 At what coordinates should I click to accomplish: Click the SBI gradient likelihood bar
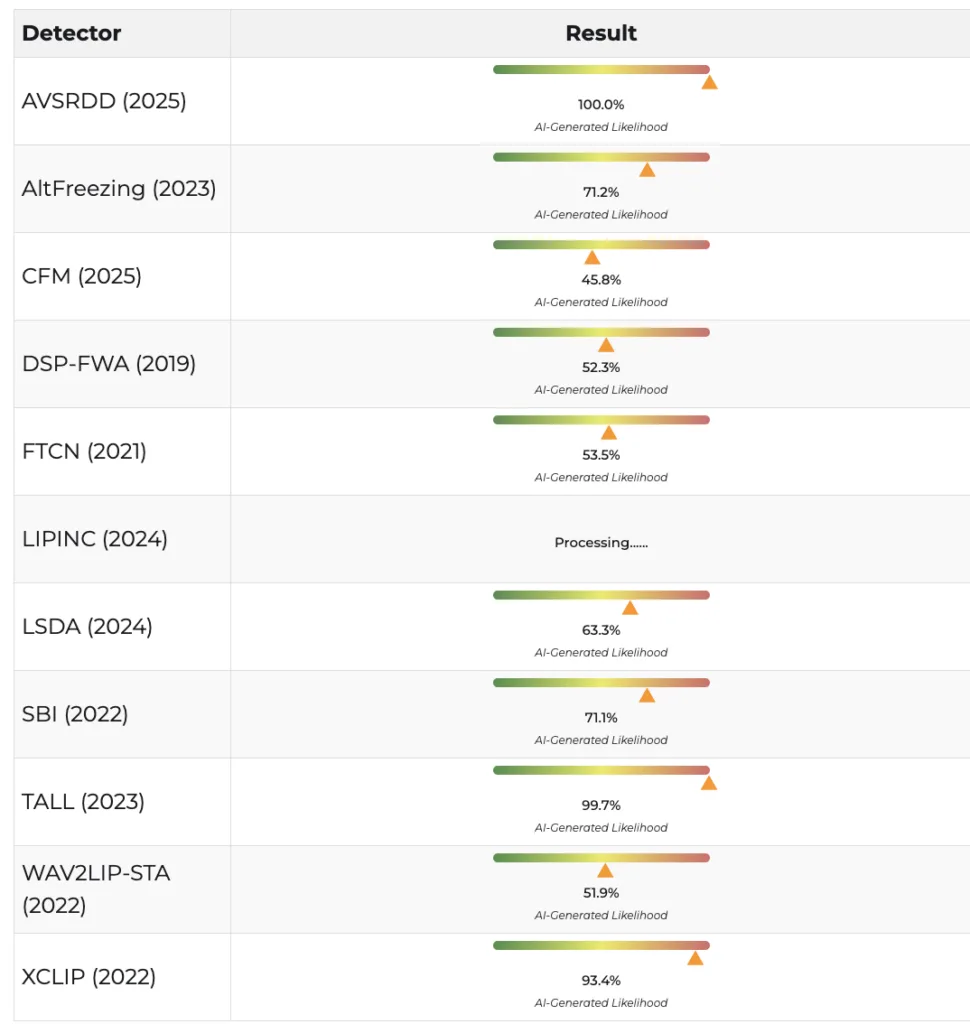coord(601,683)
